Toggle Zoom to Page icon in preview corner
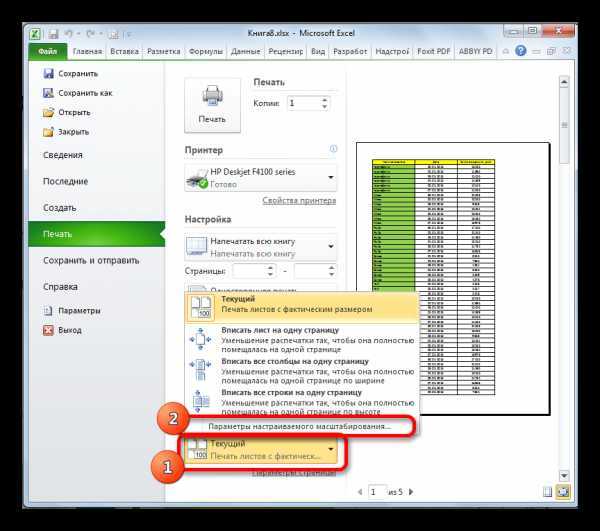 tap(563, 492)
